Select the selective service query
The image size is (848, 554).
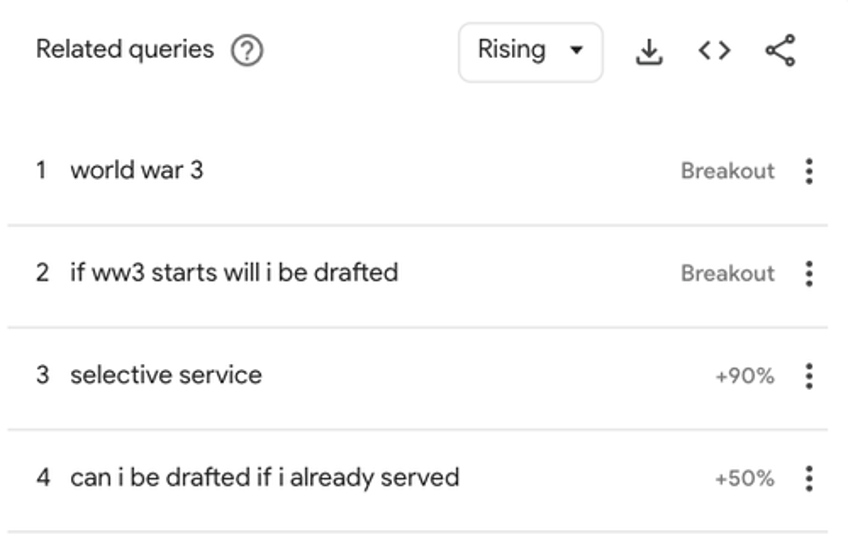pos(166,375)
